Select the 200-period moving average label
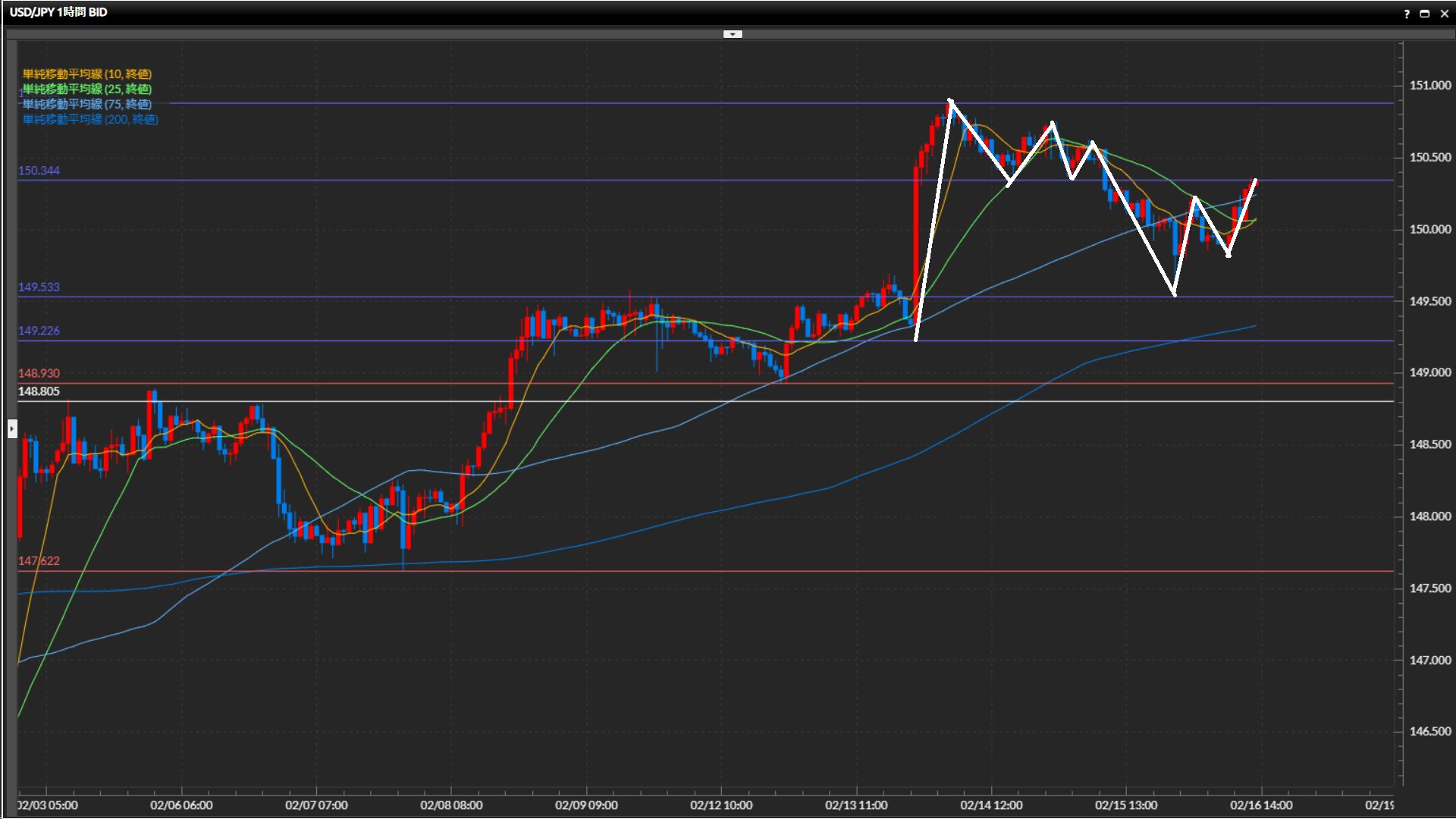 (90, 119)
